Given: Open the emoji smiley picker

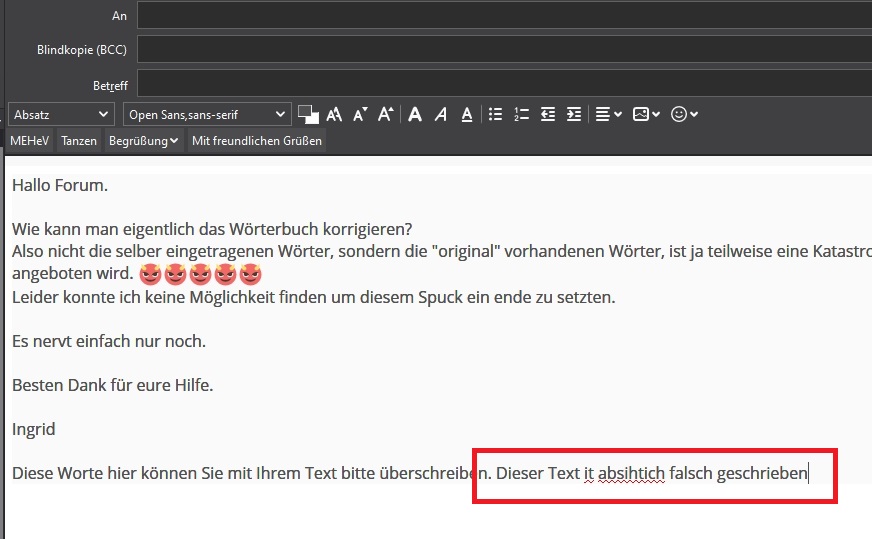Looking at the screenshot, I should point(684,115).
